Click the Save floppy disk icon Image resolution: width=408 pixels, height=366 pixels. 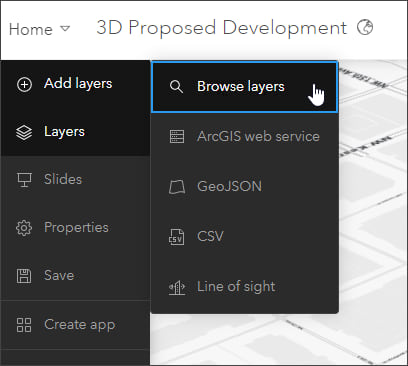point(24,276)
